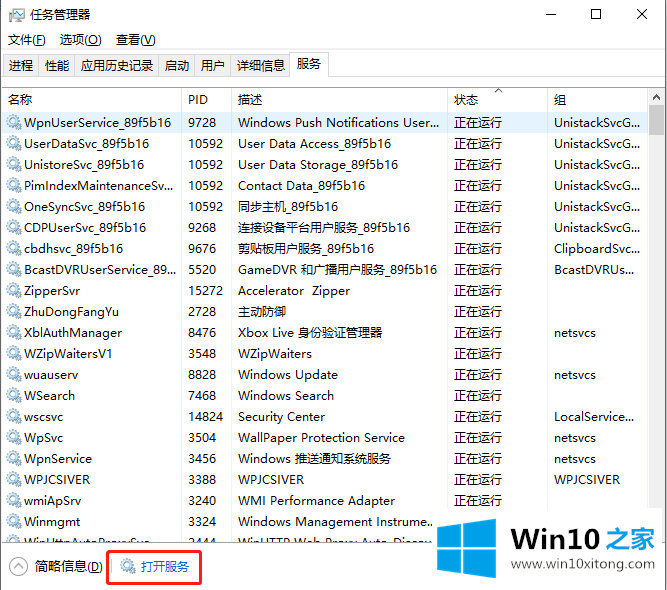Click PID 15272 in the ZipperSvr row
The height and width of the screenshot is (590, 667).
(x=205, y=291)
